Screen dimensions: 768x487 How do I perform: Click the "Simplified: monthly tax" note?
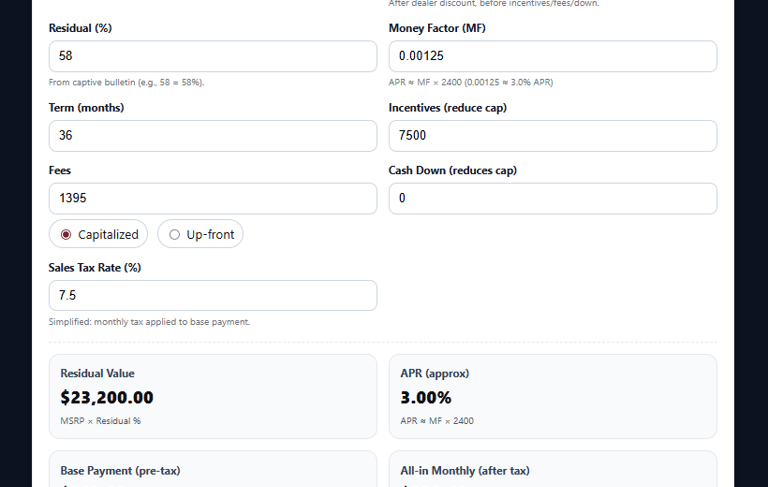[149, 322]
